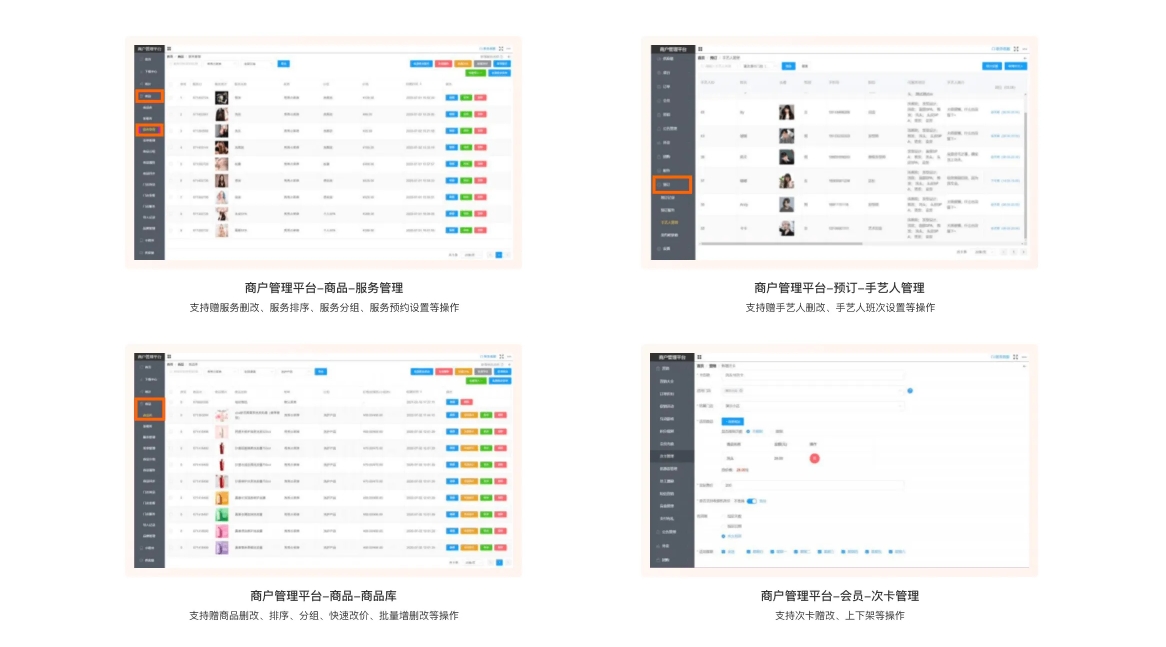Uncheck first blue checkbox in card form bottom row
The height and width of the screenshot is (647, 1166).
click(722, 551)
